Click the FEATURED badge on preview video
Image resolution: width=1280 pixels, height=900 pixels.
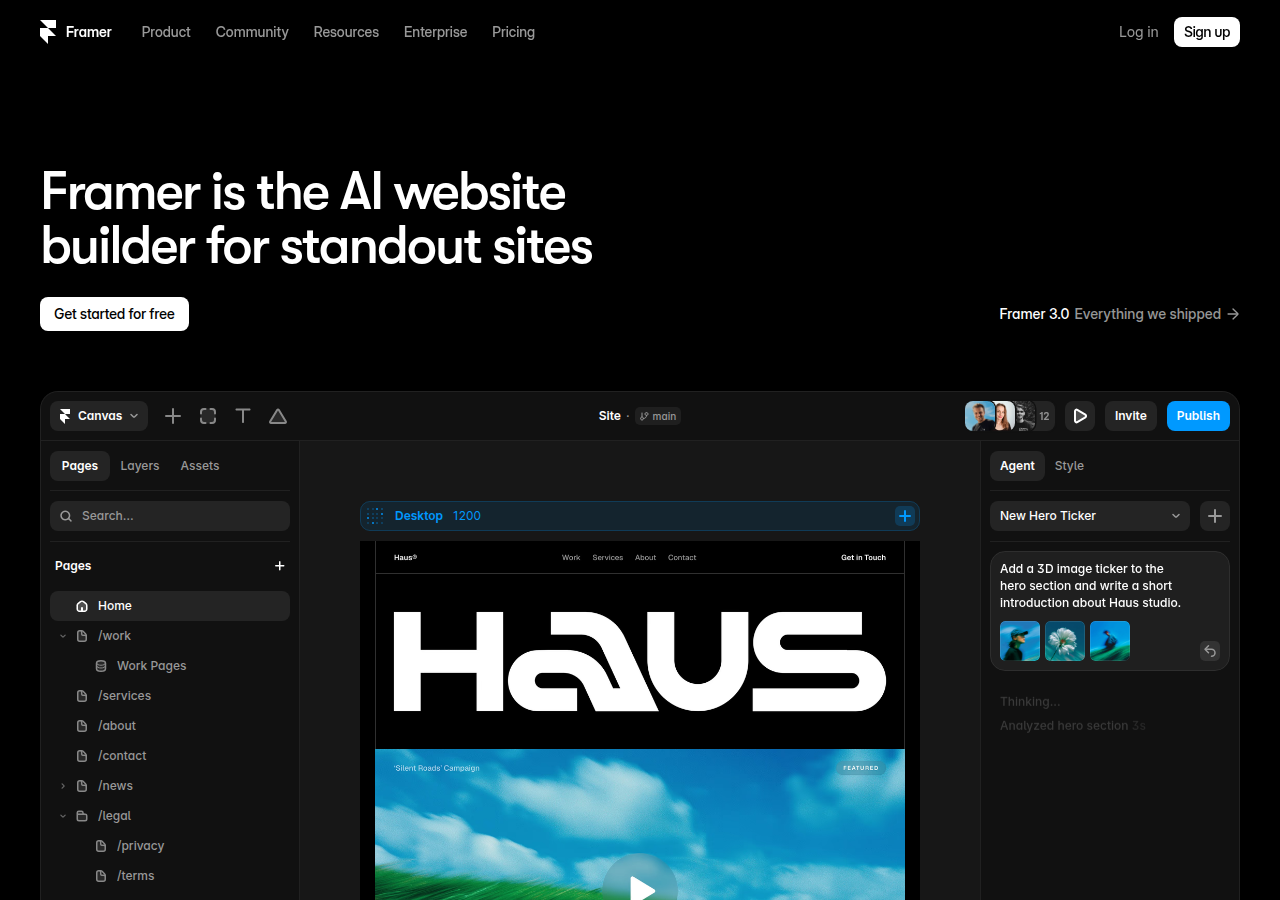(861, 768)
